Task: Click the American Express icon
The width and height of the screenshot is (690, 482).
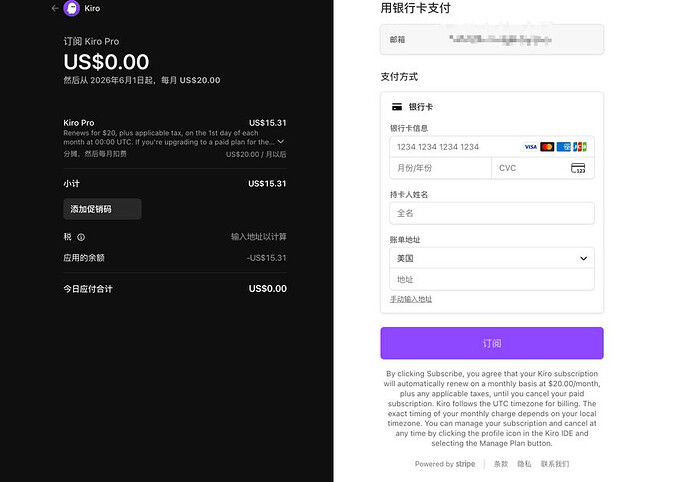Action: pyautogui.click(x=563, y=147)
